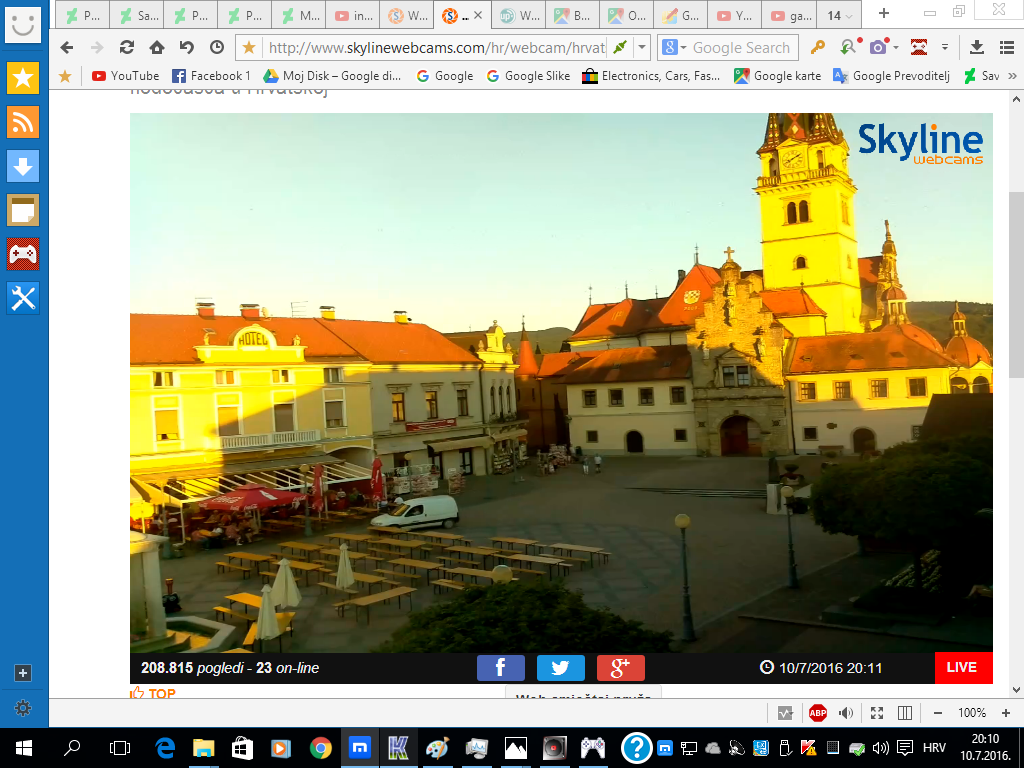Toggle the ABP ad blocker
This screenshot has width=1024, height=768.
[x=818, y=712]
